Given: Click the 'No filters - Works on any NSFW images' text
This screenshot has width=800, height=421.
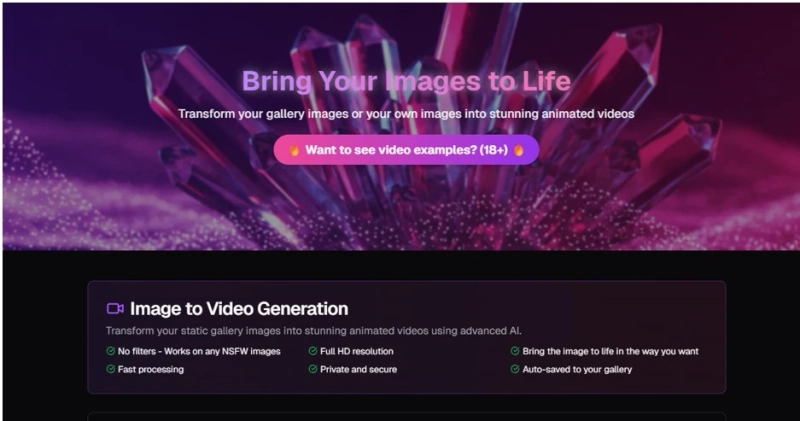Looking at the screenshot, I should tap(199, 351).
